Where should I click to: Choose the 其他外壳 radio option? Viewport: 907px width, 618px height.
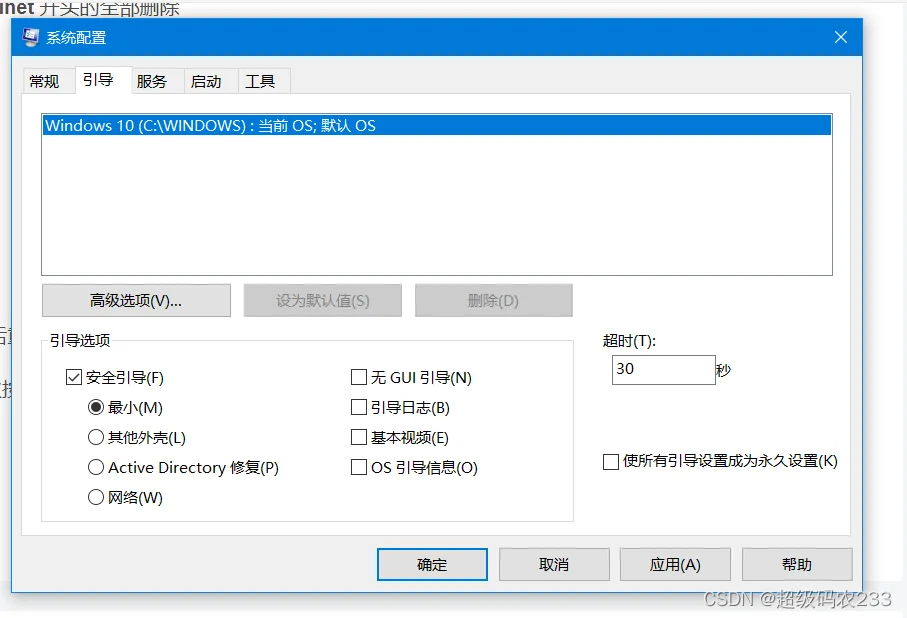coord(96,437)
